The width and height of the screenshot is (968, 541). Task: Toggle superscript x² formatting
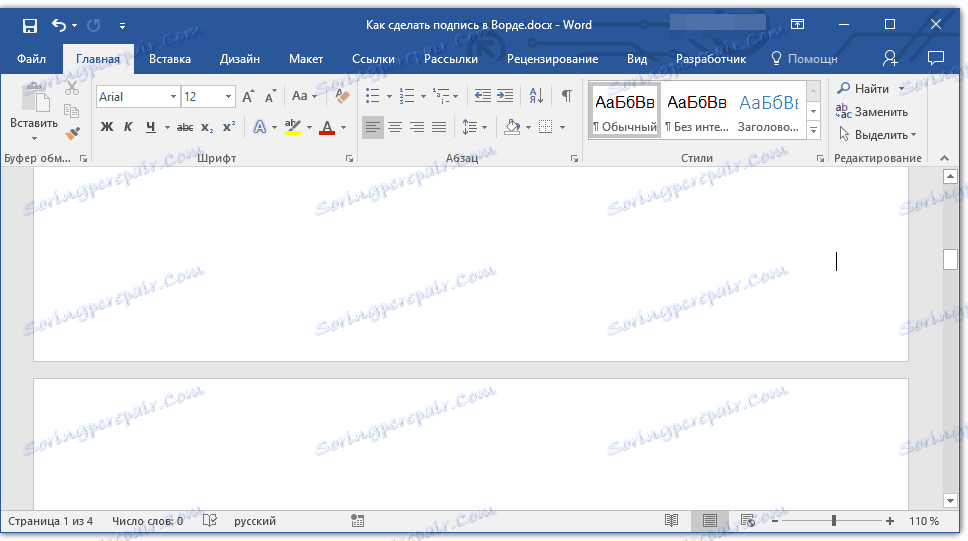tap(229, 127)
